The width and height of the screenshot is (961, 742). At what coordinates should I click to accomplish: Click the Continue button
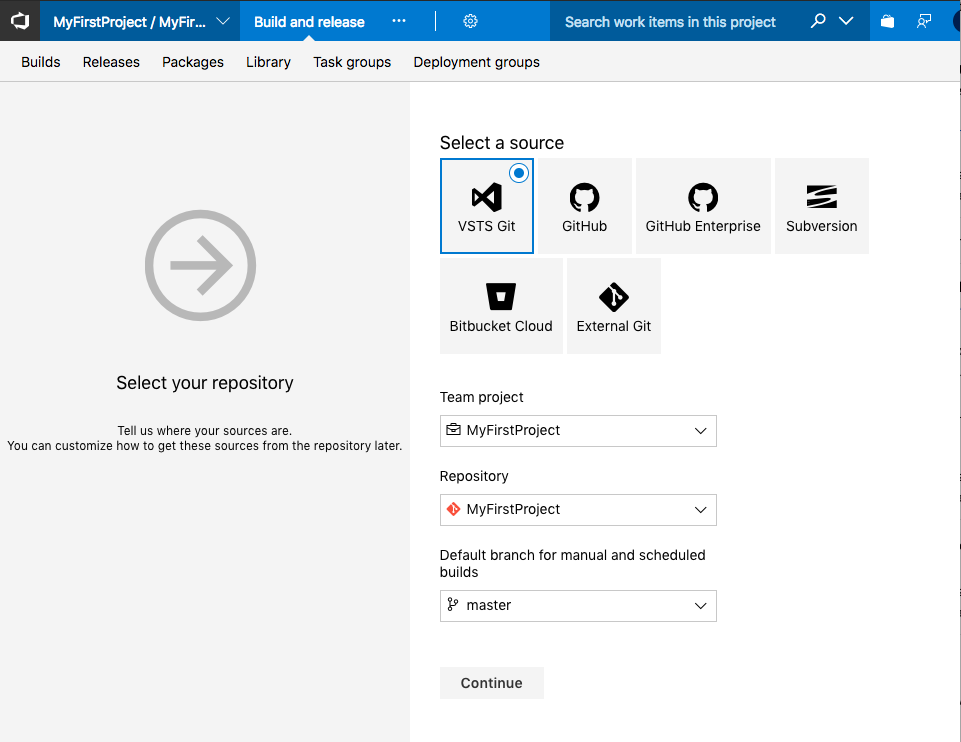(491, 683)
